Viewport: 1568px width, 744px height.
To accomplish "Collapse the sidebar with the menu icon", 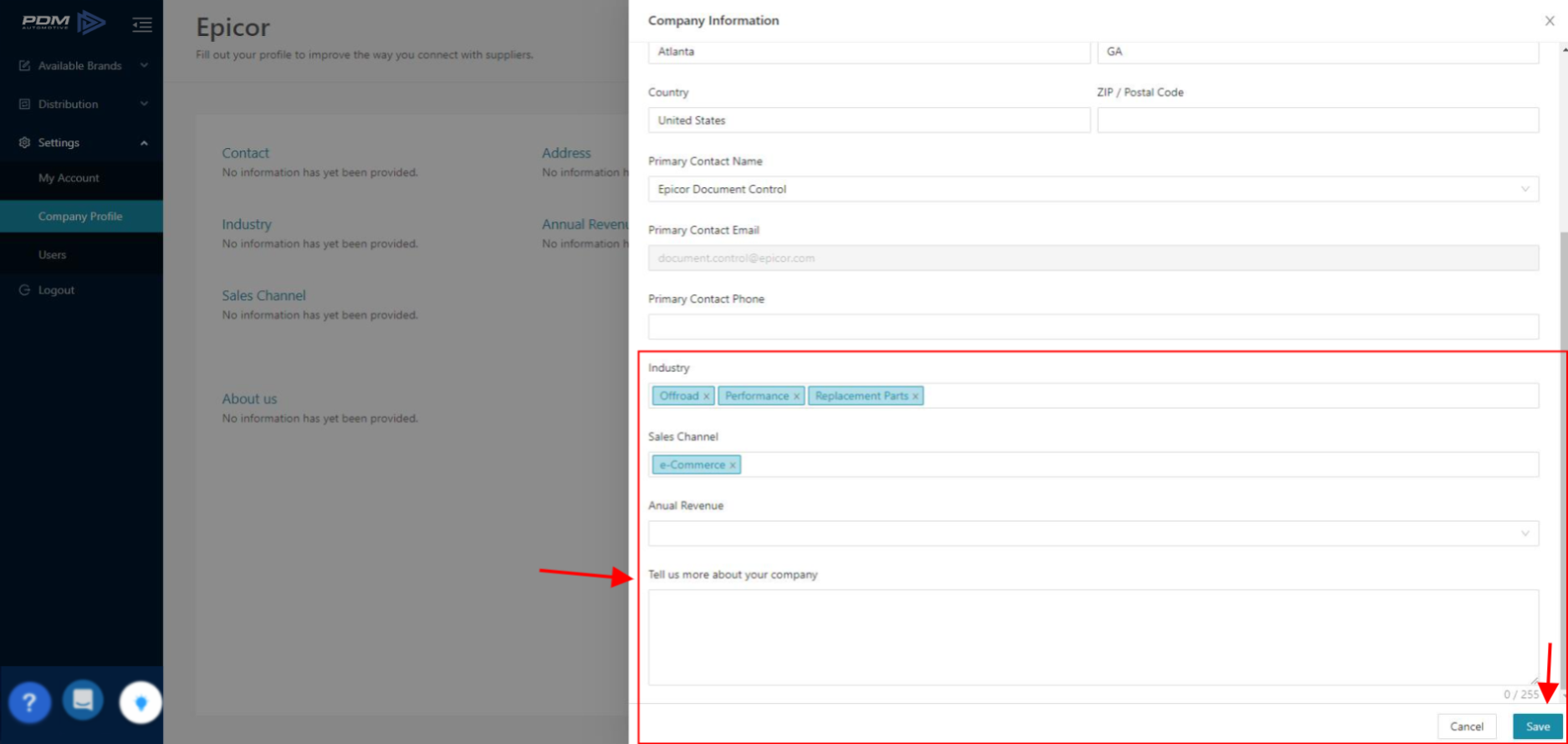I will point(142,24).
